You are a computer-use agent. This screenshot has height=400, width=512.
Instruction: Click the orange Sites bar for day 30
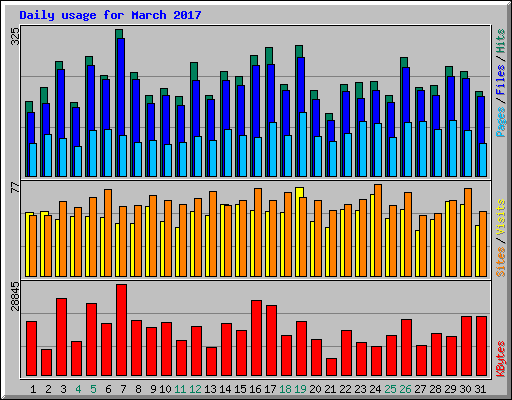tap(468, 232)
